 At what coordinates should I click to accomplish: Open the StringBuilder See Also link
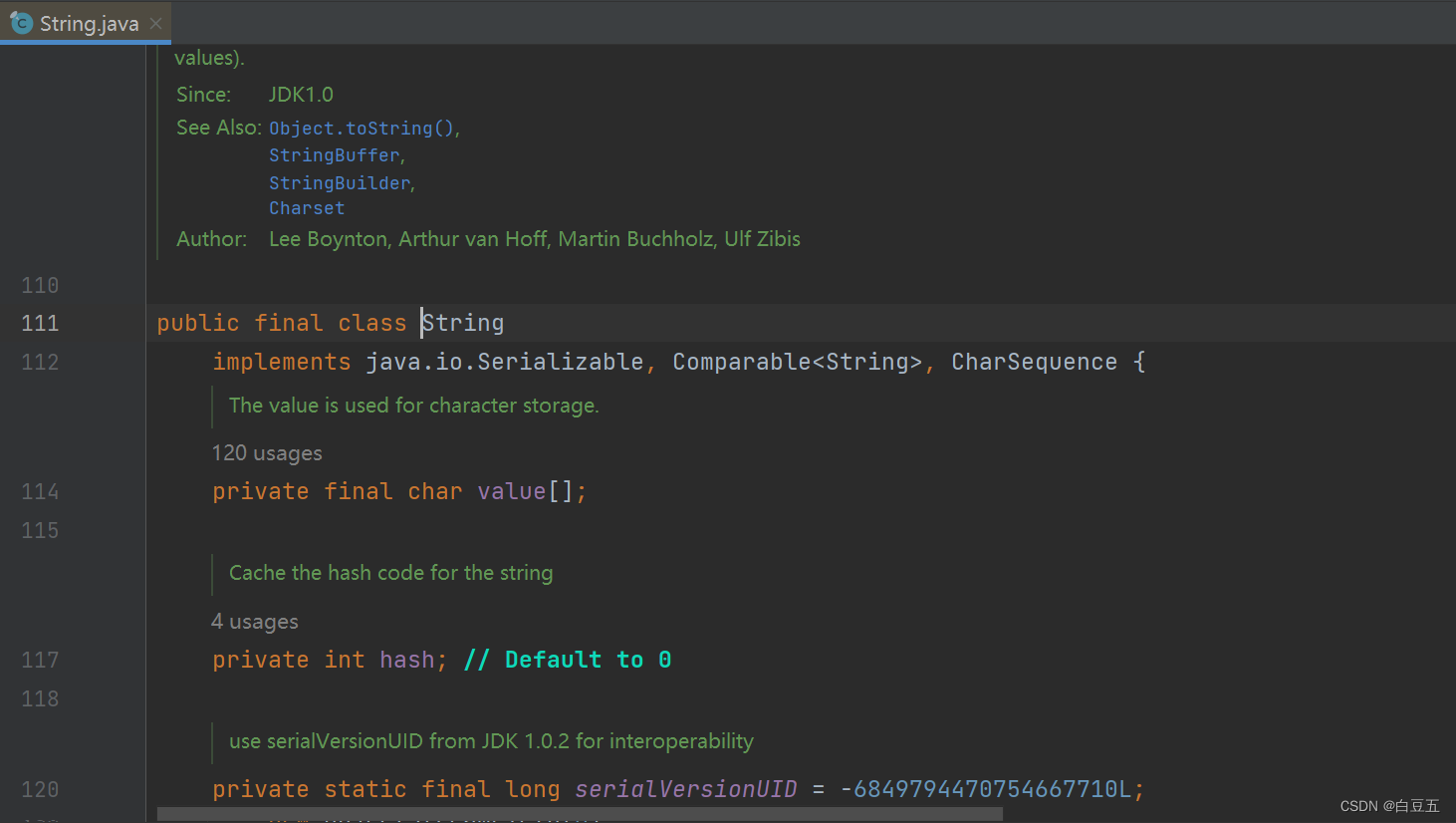point(340,183)
